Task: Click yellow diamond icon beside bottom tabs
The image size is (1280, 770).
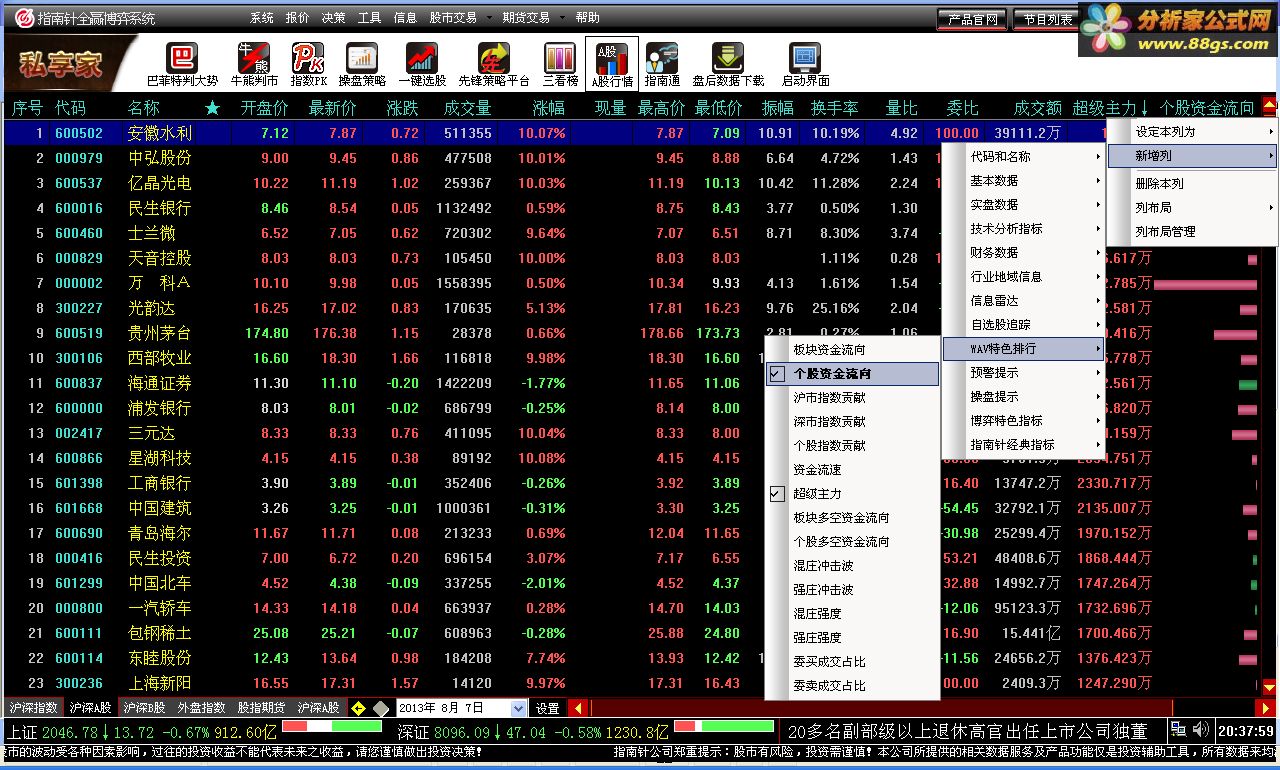Action: tap(358, 708)
